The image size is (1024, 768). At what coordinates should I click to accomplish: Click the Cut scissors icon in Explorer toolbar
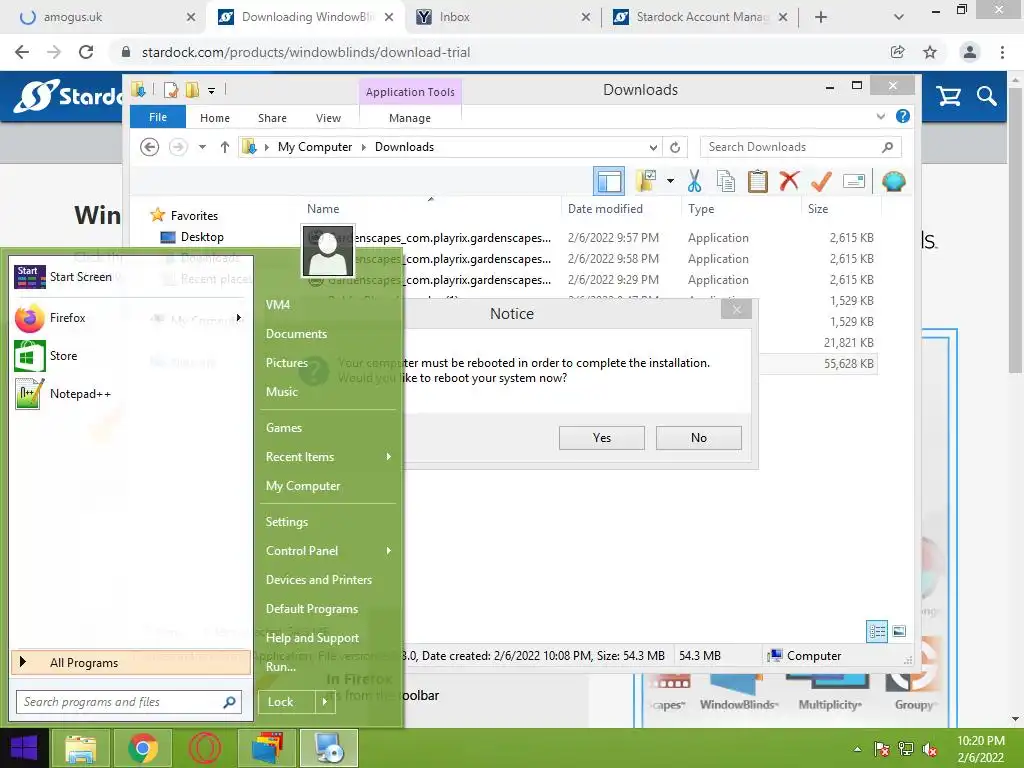point(694,181)
